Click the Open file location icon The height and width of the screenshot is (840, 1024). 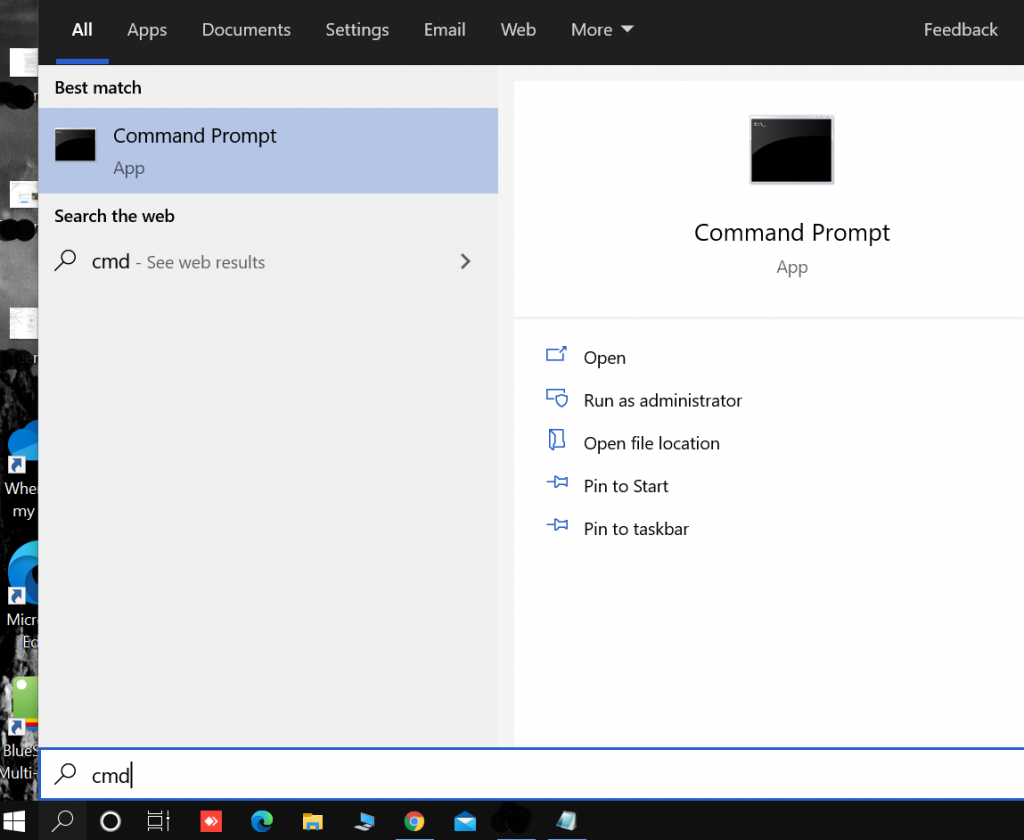(x=556, y=440)
